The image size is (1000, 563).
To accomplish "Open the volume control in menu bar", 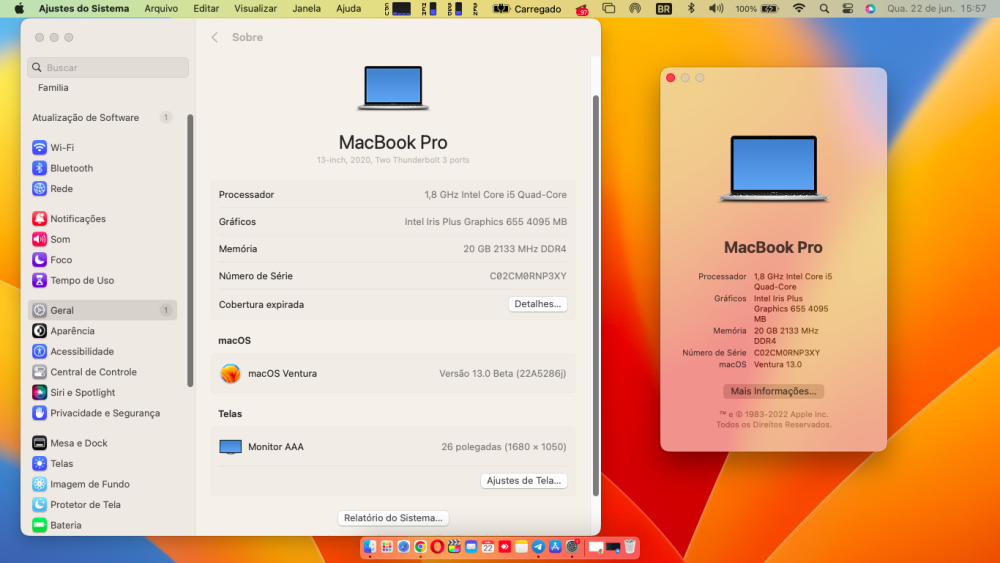I will pos(716,8).
